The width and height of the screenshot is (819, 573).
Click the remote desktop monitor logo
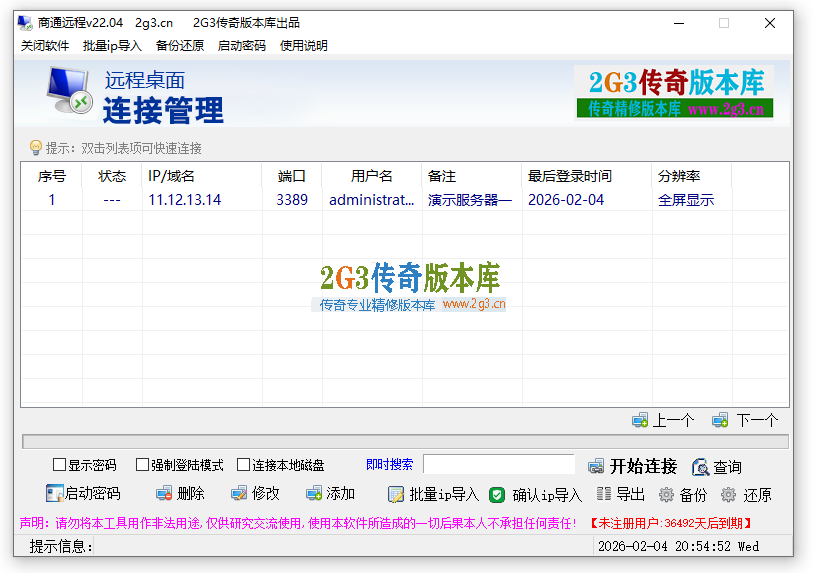click(x=69, y=90)
